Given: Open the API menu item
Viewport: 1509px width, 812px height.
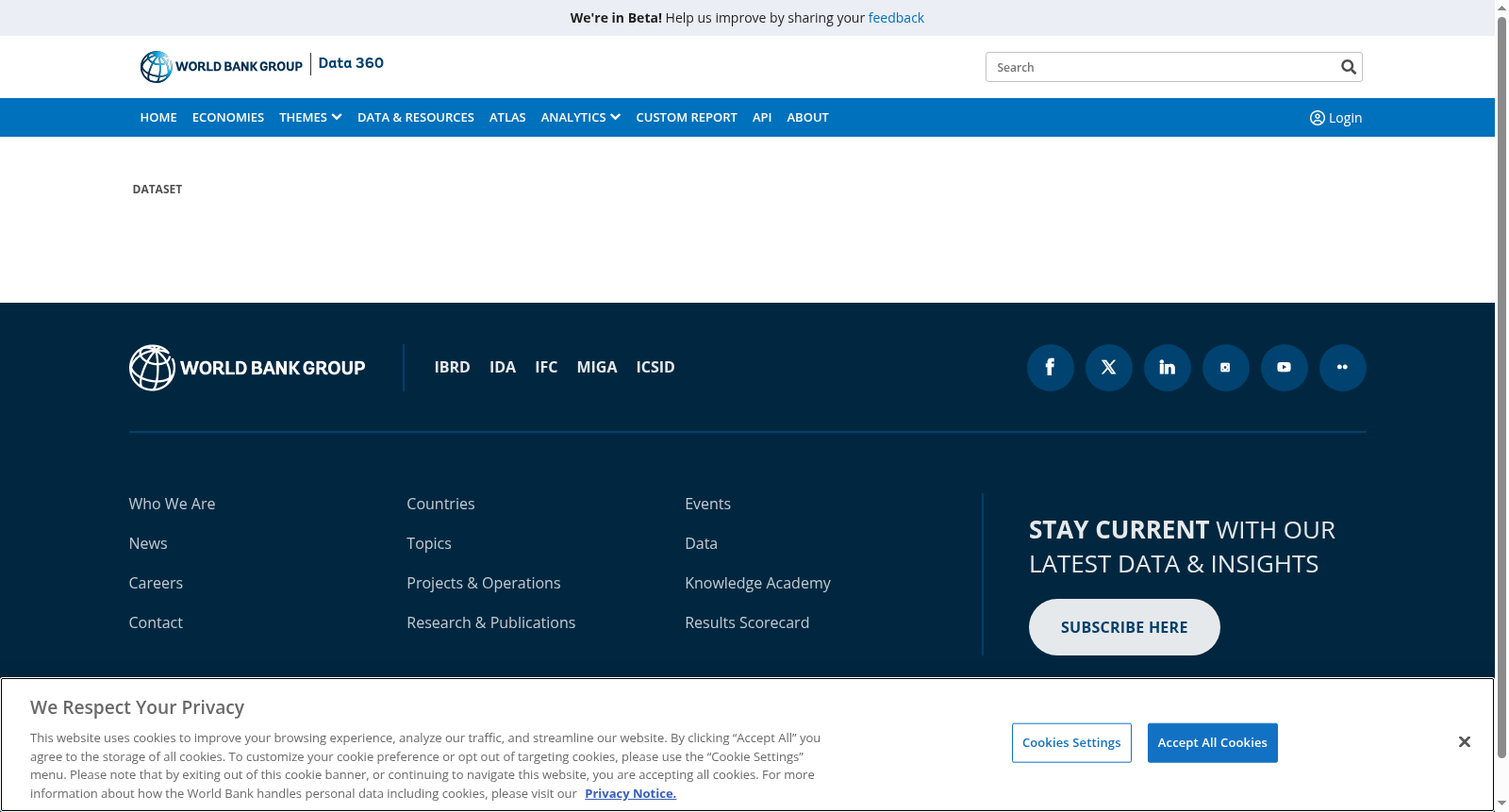Looking at the screenshot, I should (762, 118).
